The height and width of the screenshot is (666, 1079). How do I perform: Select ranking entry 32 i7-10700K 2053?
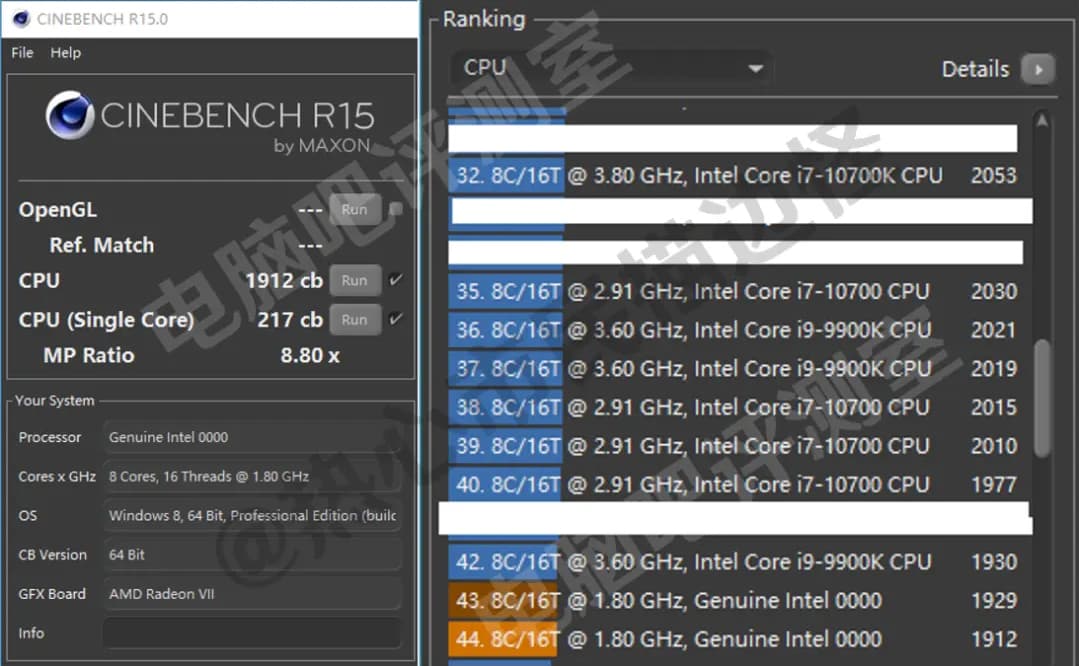tap(736, 175)
